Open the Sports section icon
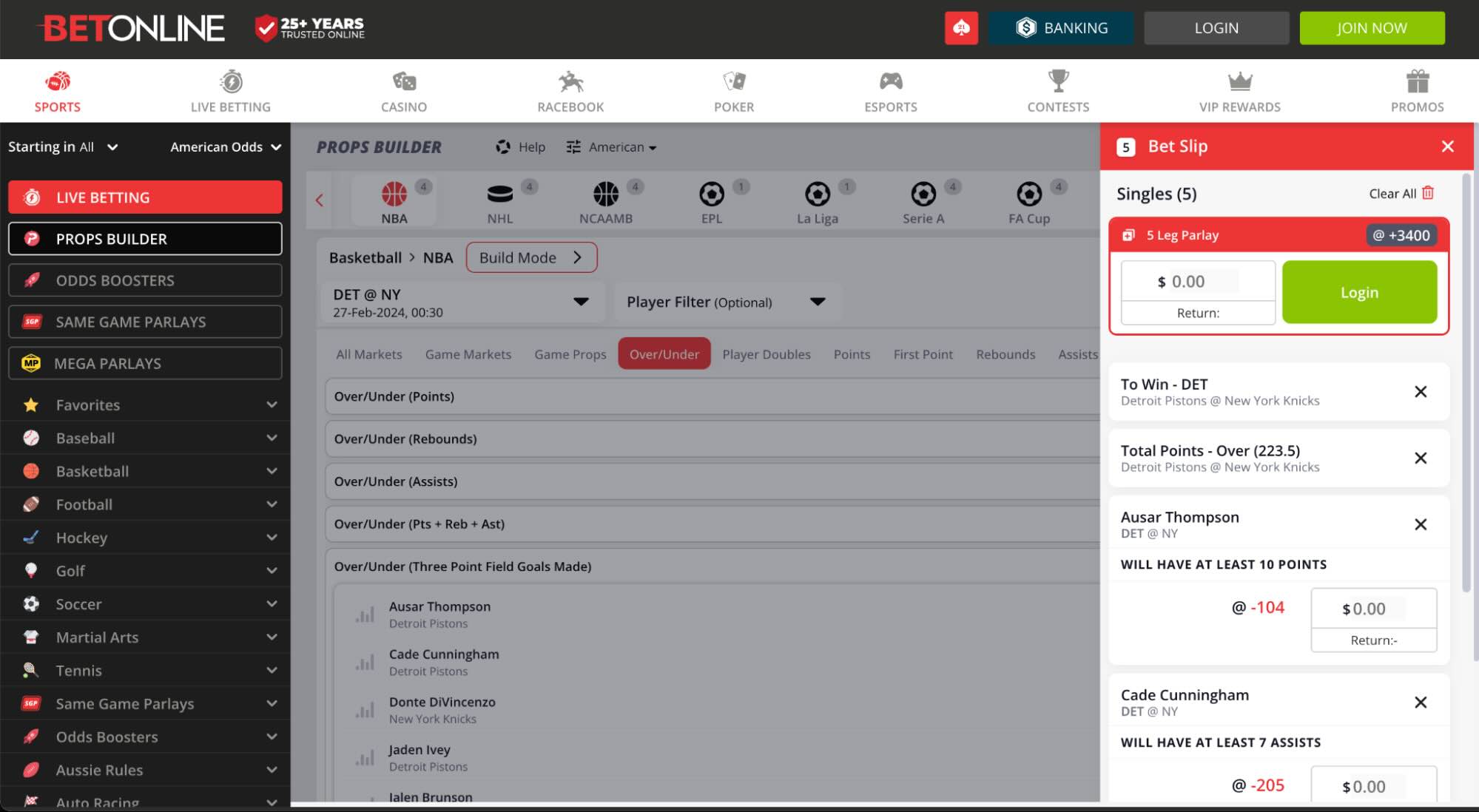 58,81
